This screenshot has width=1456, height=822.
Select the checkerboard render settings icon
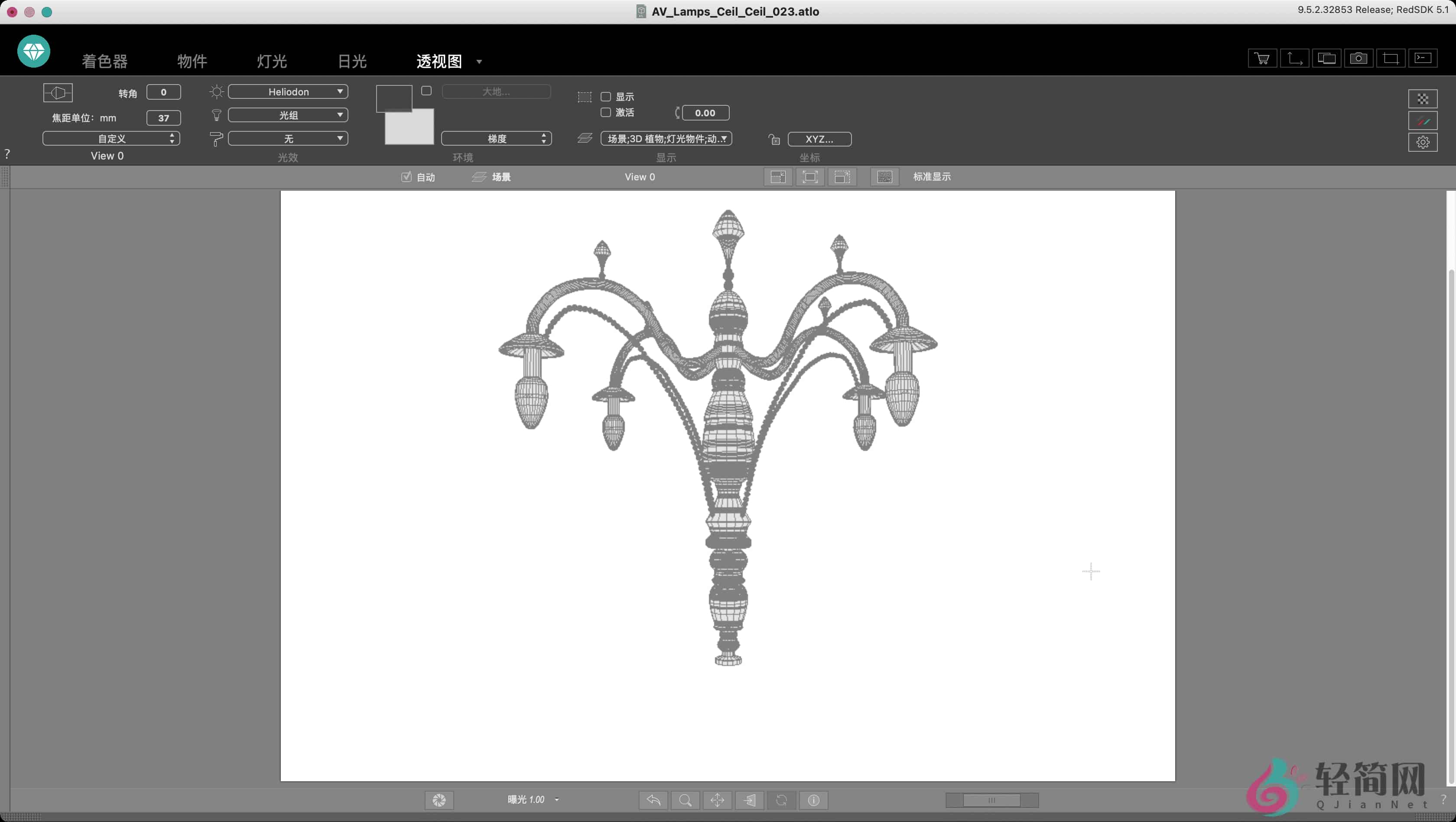(1424, 98)
